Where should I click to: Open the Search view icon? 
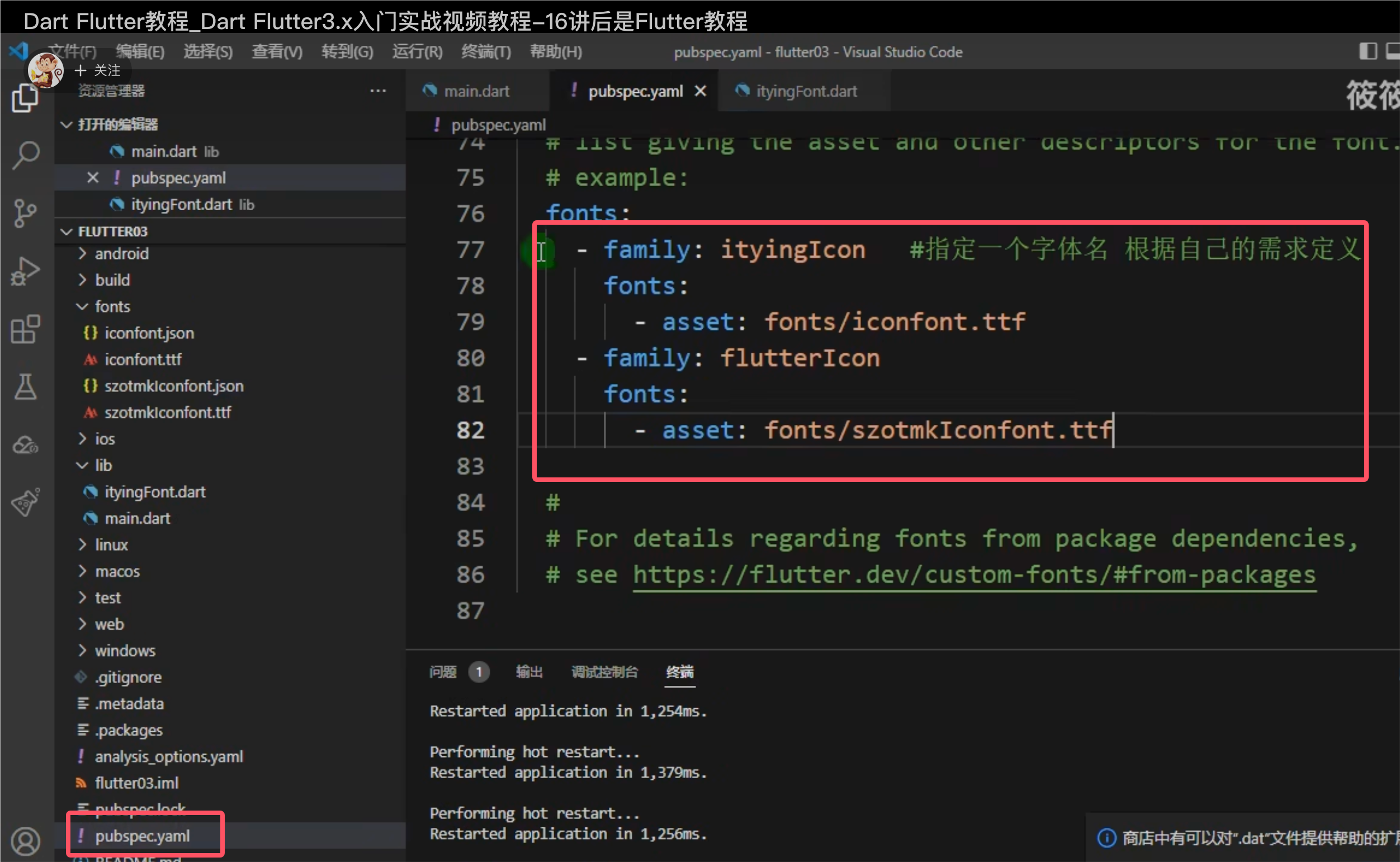pos(25,155)
